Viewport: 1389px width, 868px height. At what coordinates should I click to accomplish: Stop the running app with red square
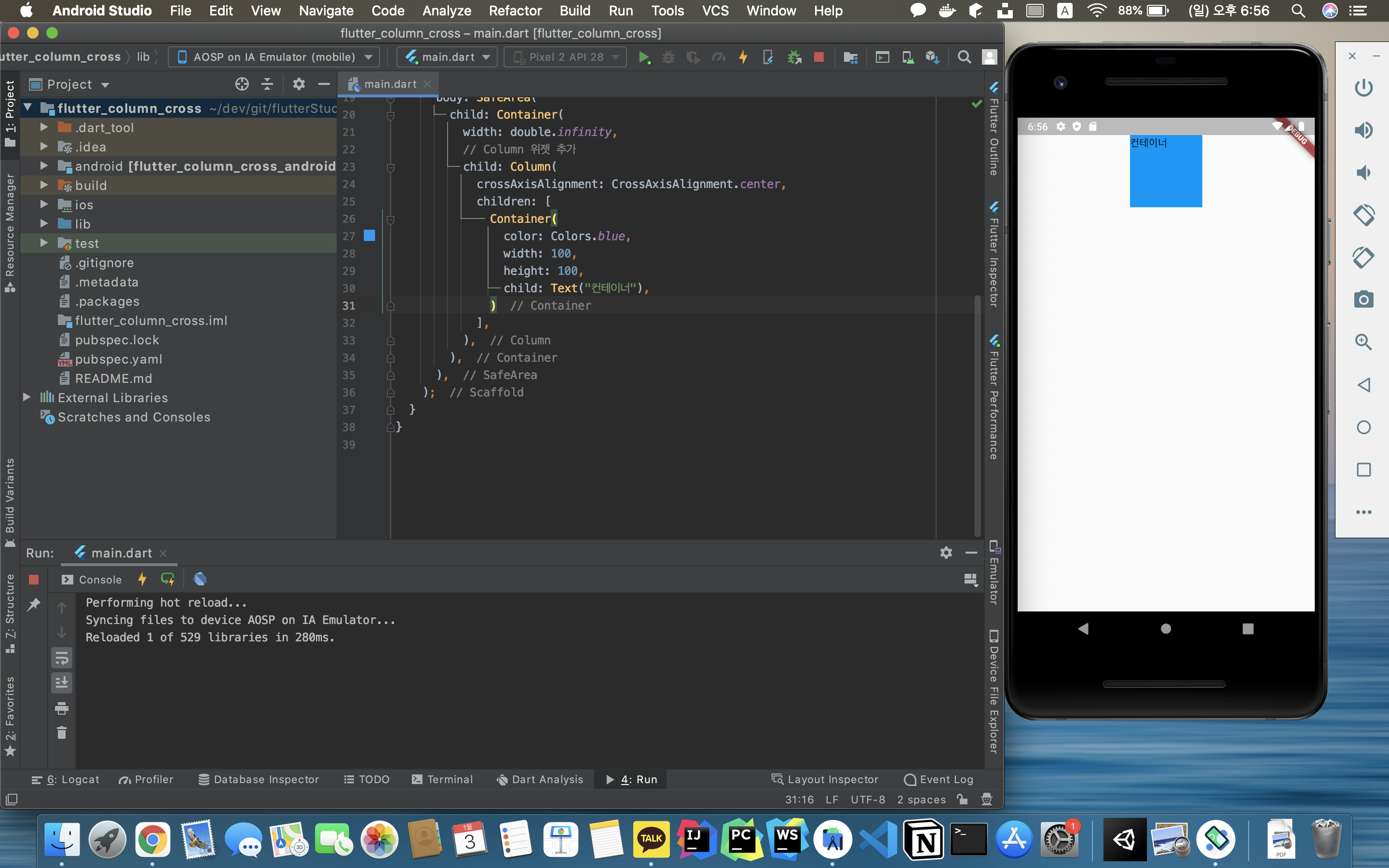pyautogui.click(x=818, y=57)
